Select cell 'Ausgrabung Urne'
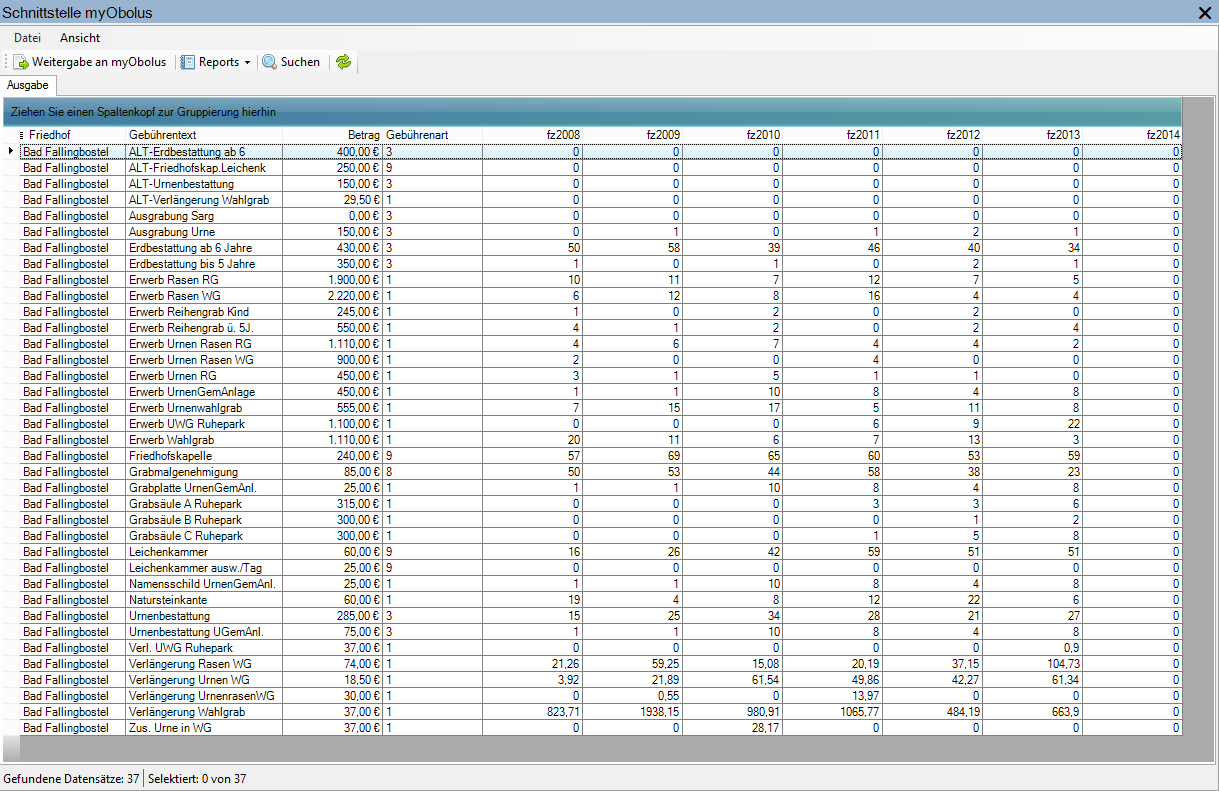The height and width of the screenshot is (791, 1219). pyautogui.click(x=204, y=232)
